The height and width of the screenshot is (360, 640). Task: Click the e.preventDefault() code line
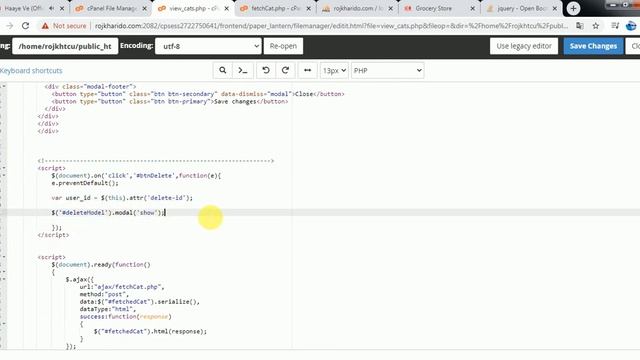tap(85, 183)
